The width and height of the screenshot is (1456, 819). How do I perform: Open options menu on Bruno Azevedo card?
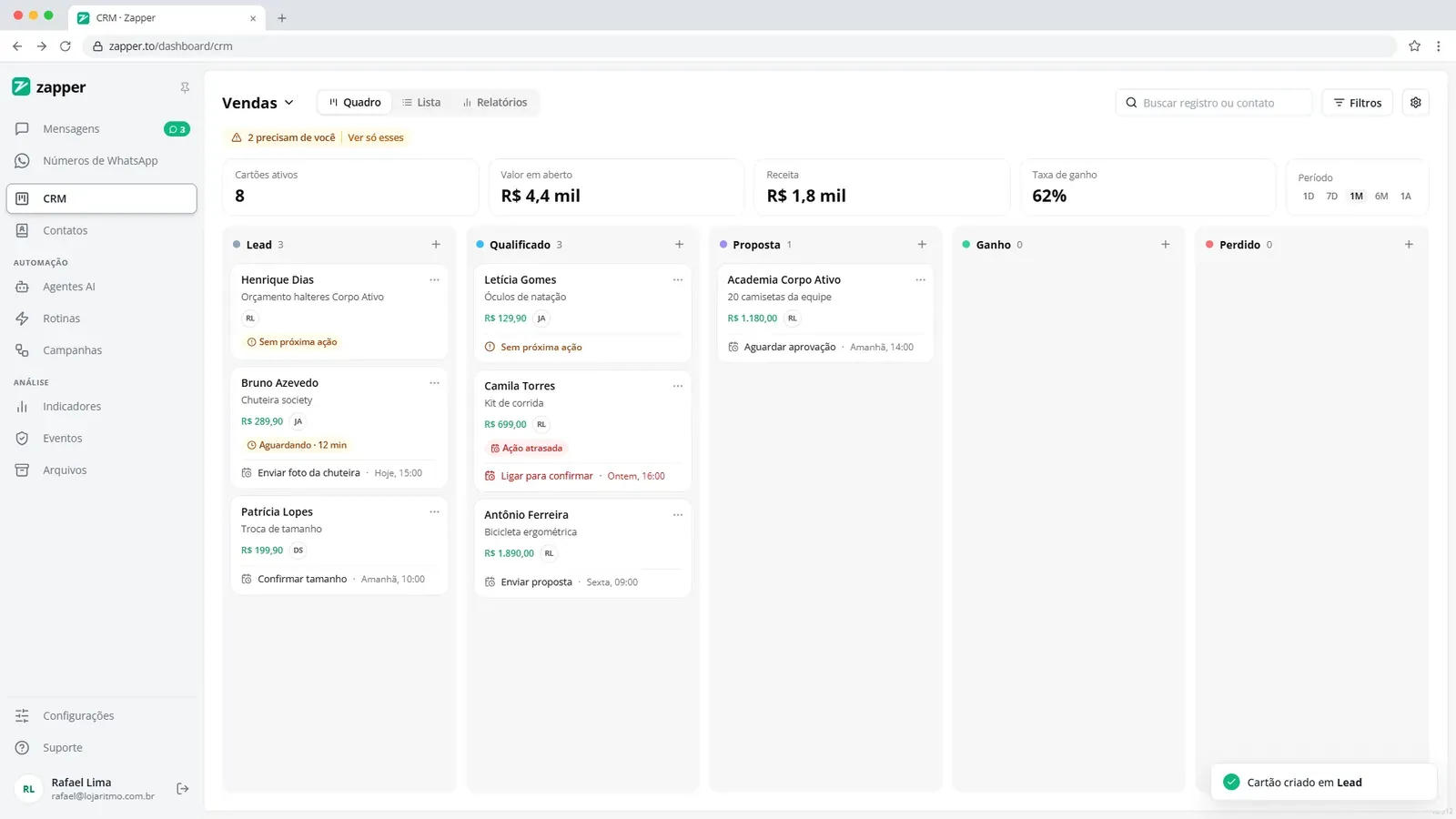pyautogui.click(x=434, y=383)
